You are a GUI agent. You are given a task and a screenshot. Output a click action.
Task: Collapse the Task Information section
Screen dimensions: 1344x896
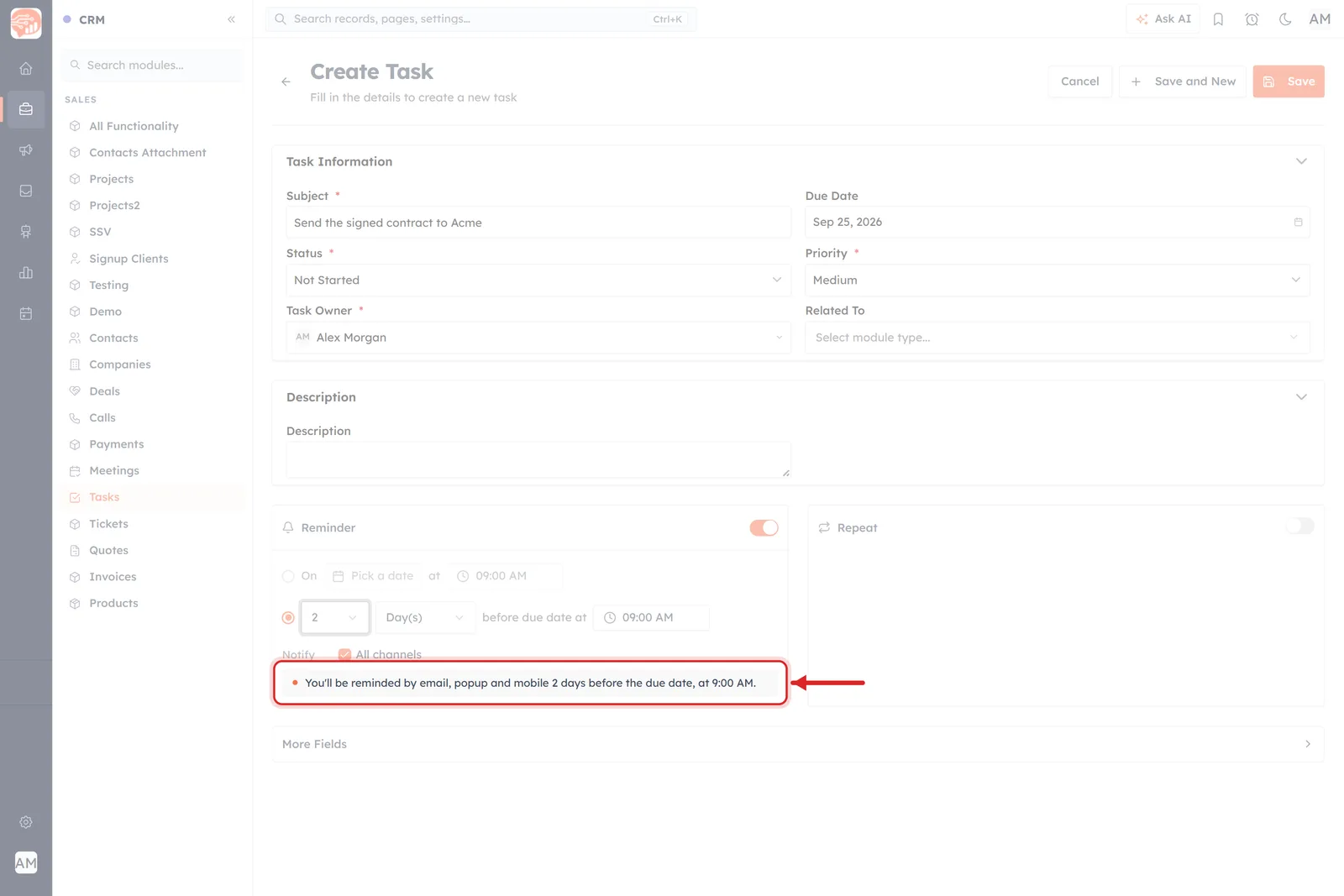click(x=1301, y=161)
